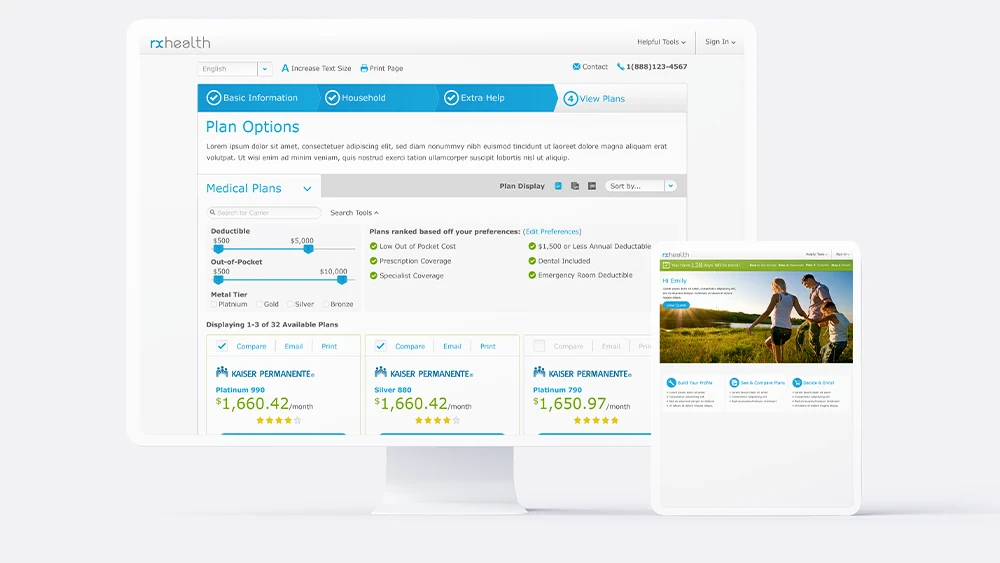1000x563 pixels.
Task: Click the checkmark icon on Household step
Action: tap(332, 98)
